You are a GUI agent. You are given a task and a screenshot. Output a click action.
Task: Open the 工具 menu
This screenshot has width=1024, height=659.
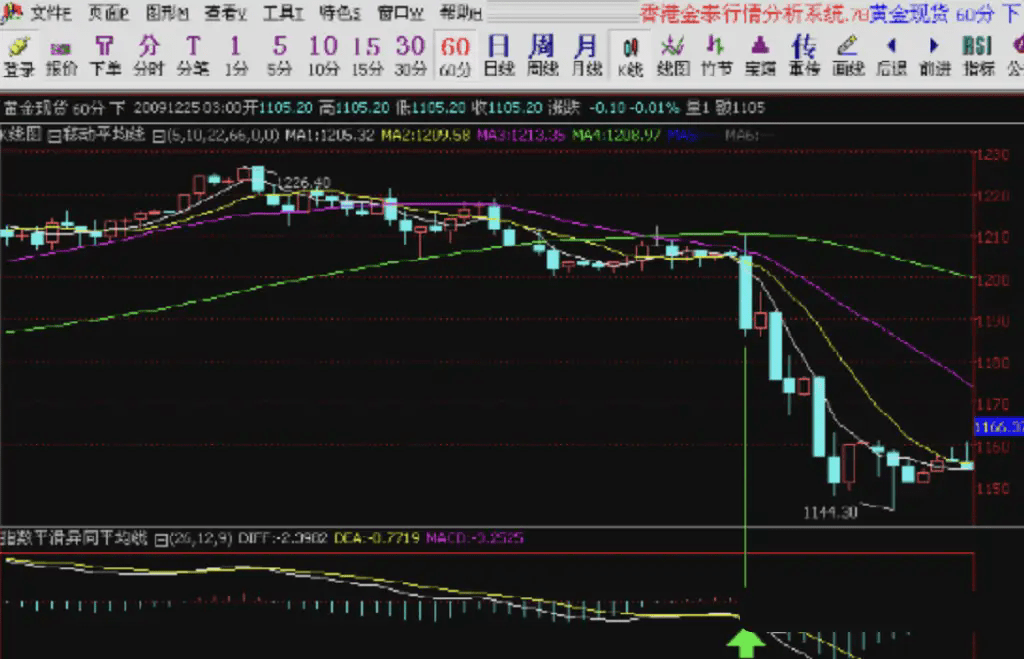pyautogui.click(x=282, y=12)
